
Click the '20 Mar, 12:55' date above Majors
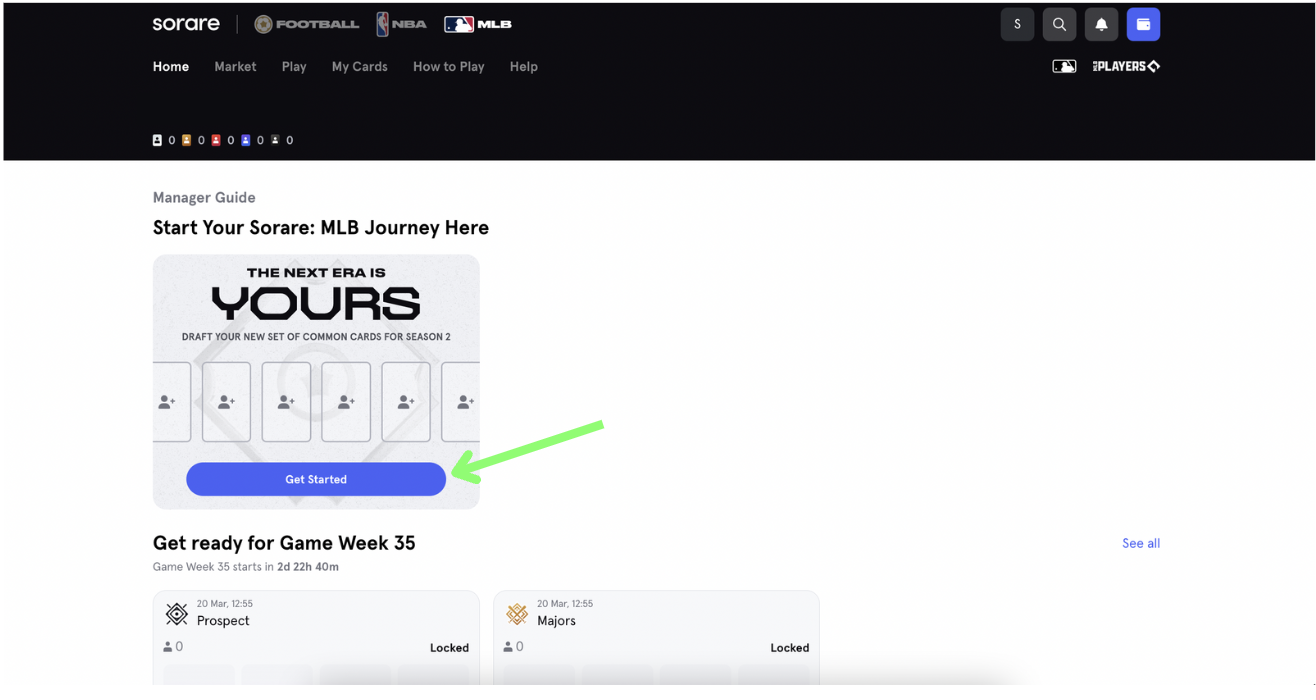point(564,604)
